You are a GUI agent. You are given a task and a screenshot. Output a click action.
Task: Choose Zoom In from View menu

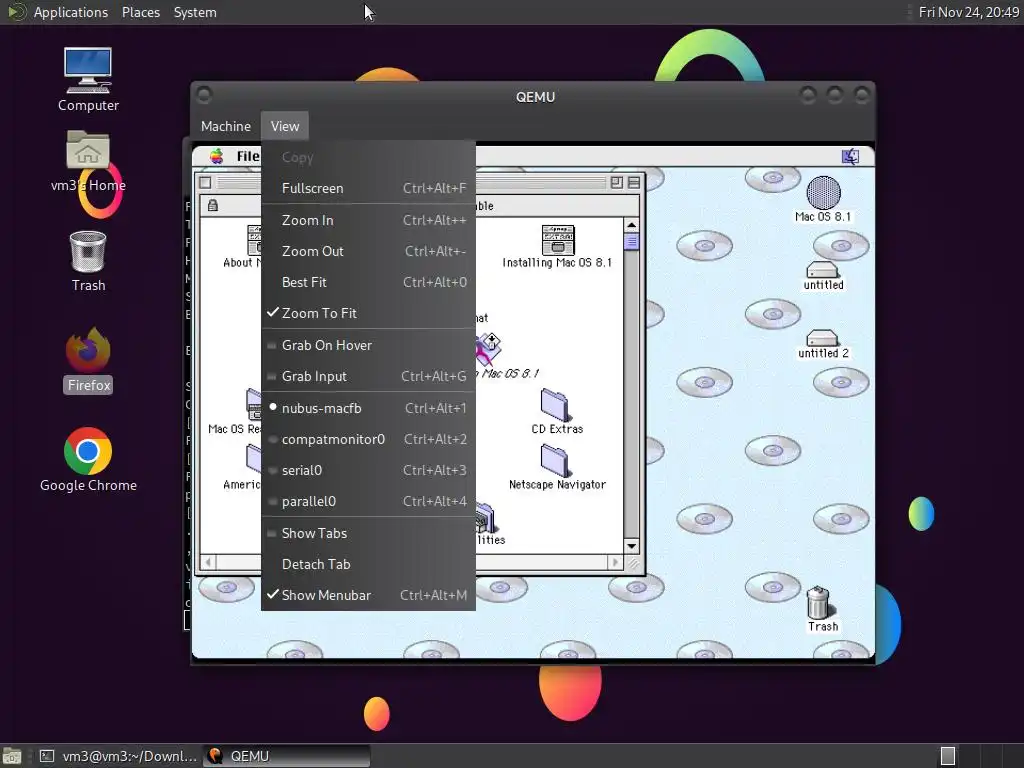(368, 220)
